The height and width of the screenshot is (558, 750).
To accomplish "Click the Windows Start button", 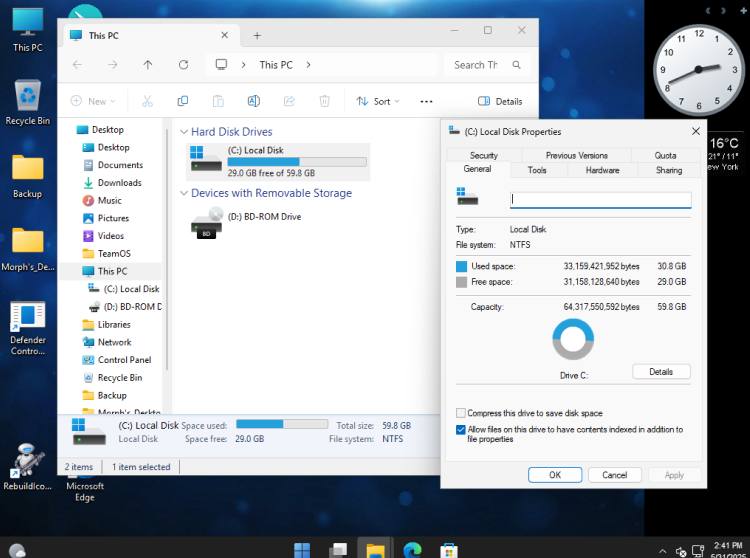I will [x=302, y=550].
